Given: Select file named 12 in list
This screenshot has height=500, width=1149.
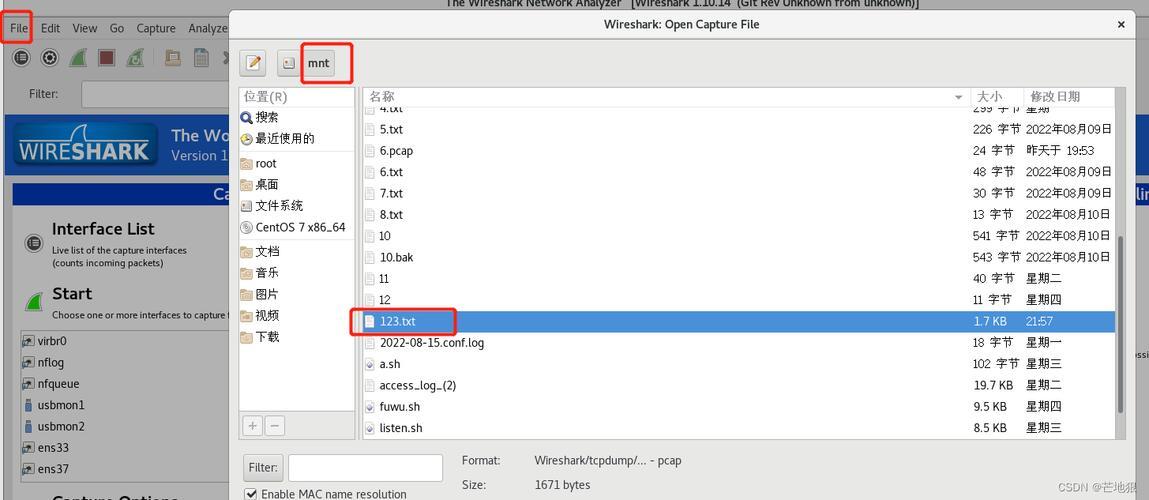Looking at the screenshot, I should [739, 300].
